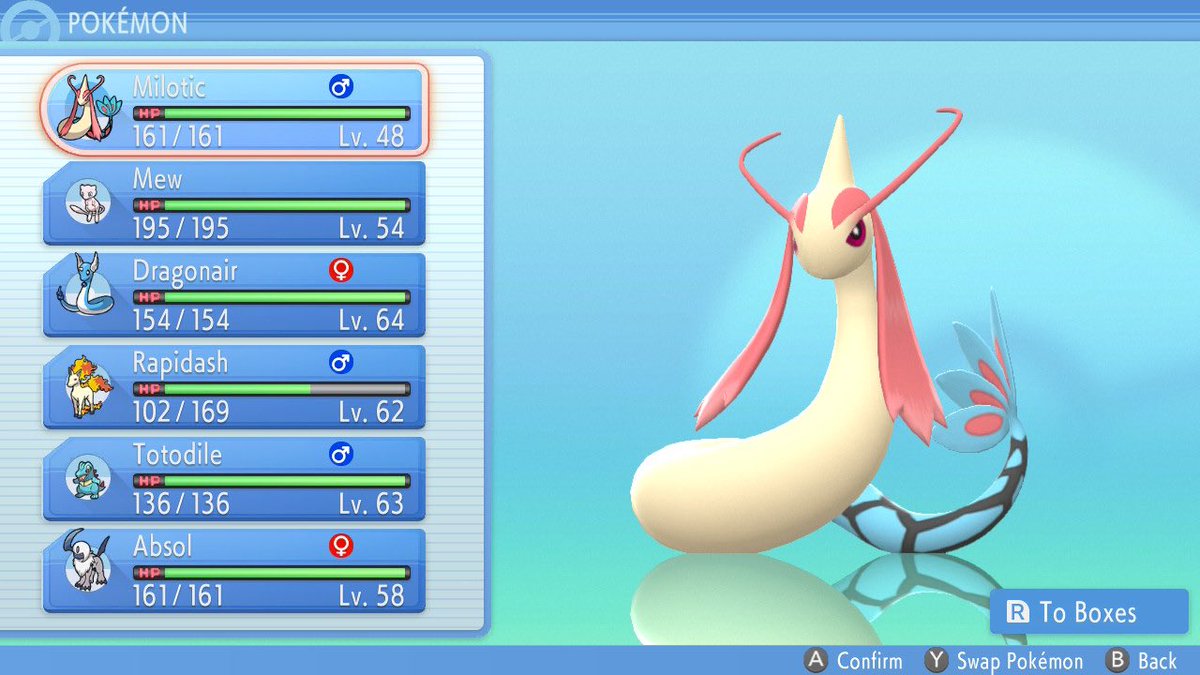This screenshot has width=1200, height=675.
Task: Click Totodile's HP bar
Action: click(272, 481)
